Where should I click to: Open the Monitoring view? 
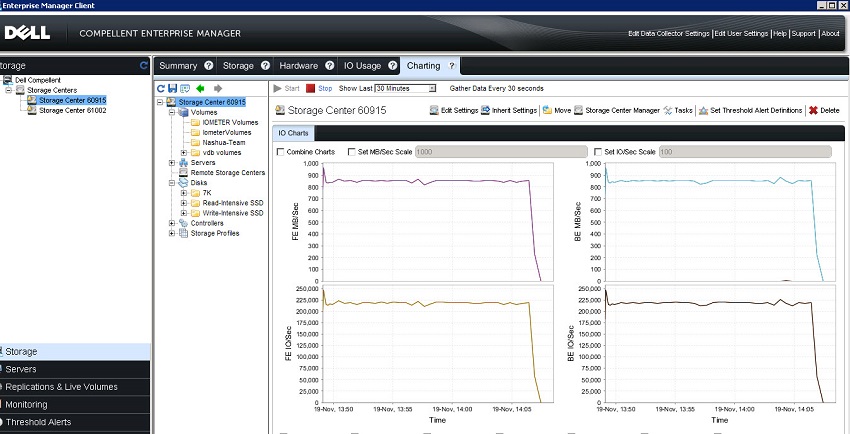coord(75,404)
